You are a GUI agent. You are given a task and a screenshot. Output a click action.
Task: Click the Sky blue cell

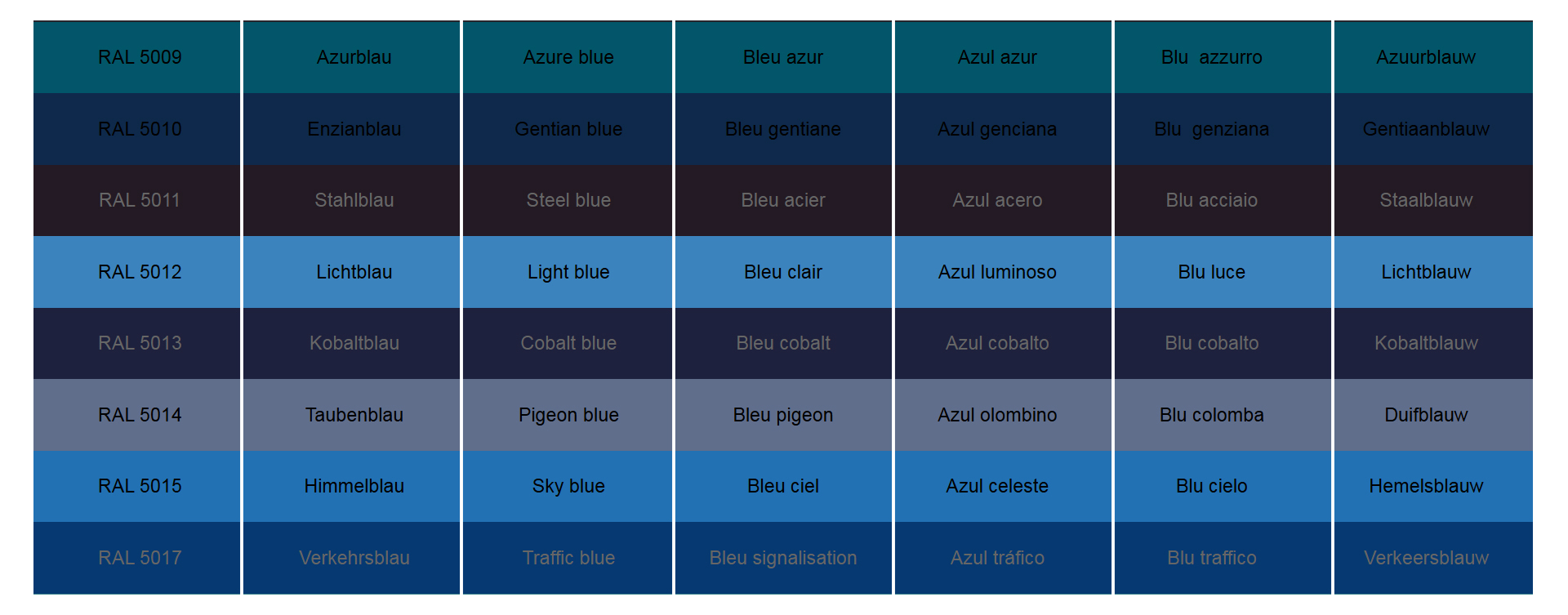coord(568,486)
